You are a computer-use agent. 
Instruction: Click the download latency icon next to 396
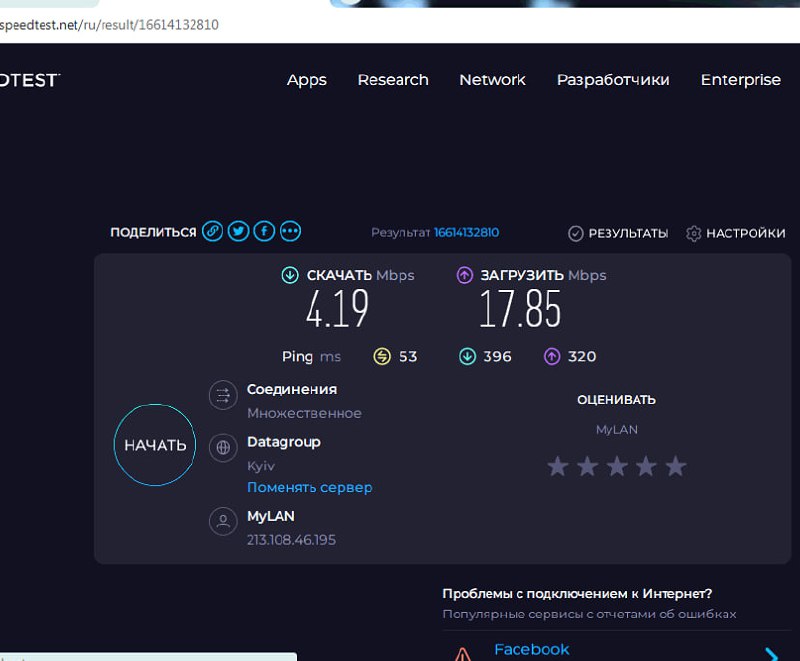[467, 356]
